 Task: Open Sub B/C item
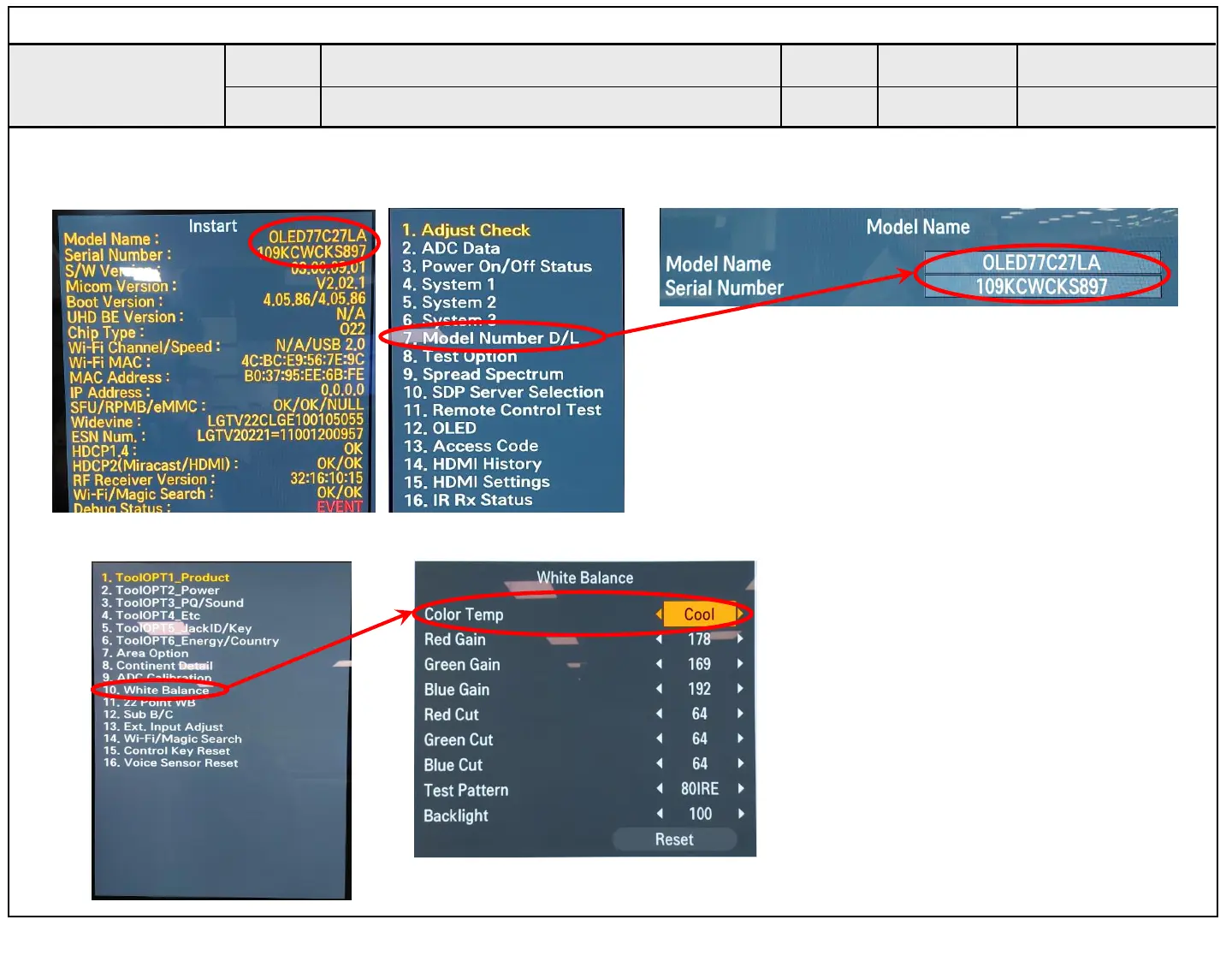tap(138, 714)
